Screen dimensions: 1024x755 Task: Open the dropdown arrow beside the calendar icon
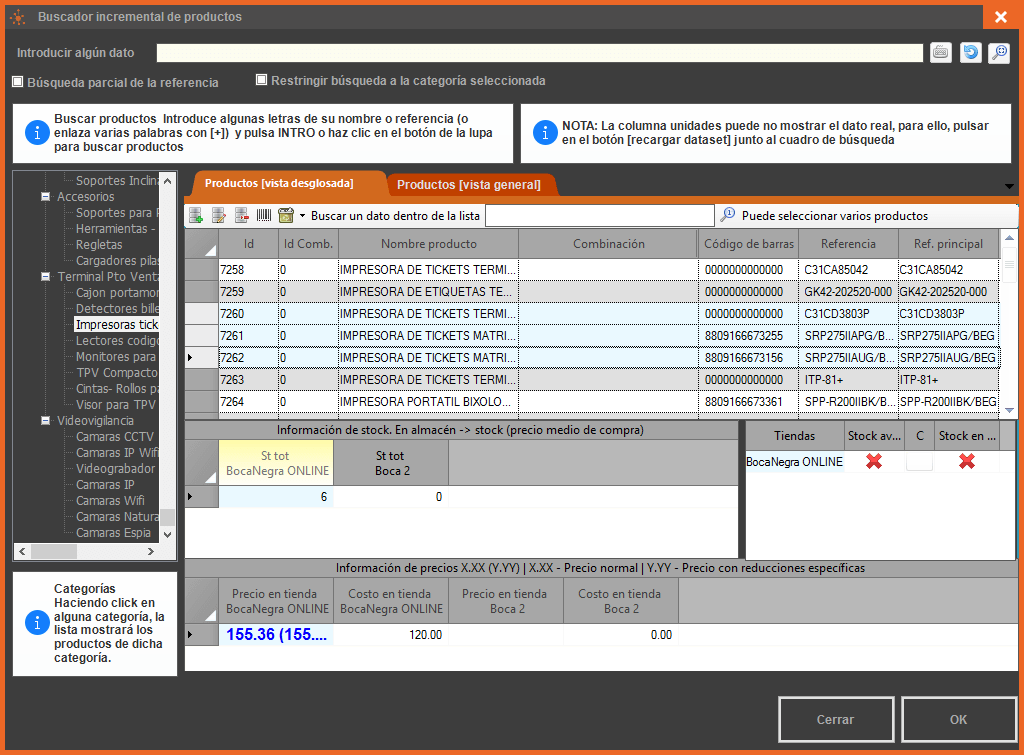tap(302, 216)
